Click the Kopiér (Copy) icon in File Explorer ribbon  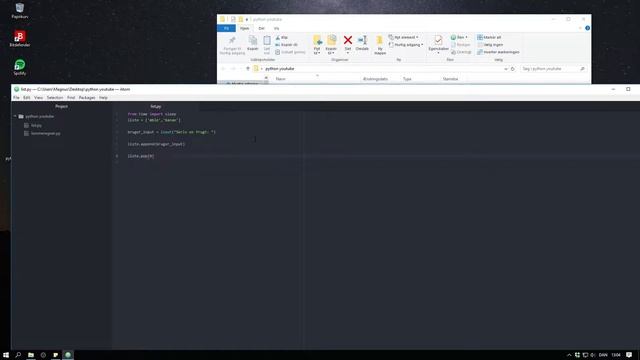point(253,43)
